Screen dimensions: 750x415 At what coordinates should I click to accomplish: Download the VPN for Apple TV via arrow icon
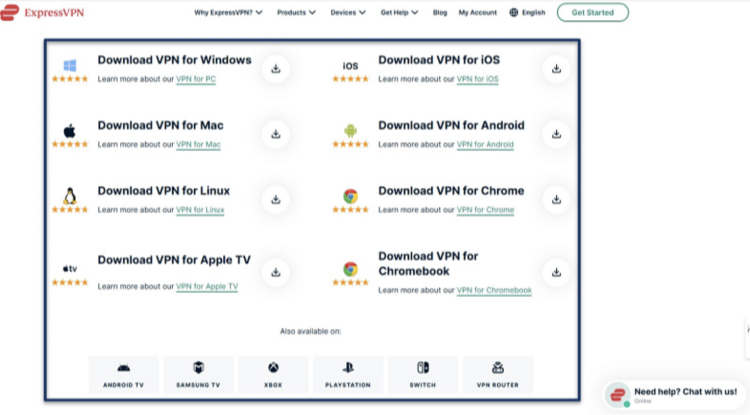click(x=276, y=273)
